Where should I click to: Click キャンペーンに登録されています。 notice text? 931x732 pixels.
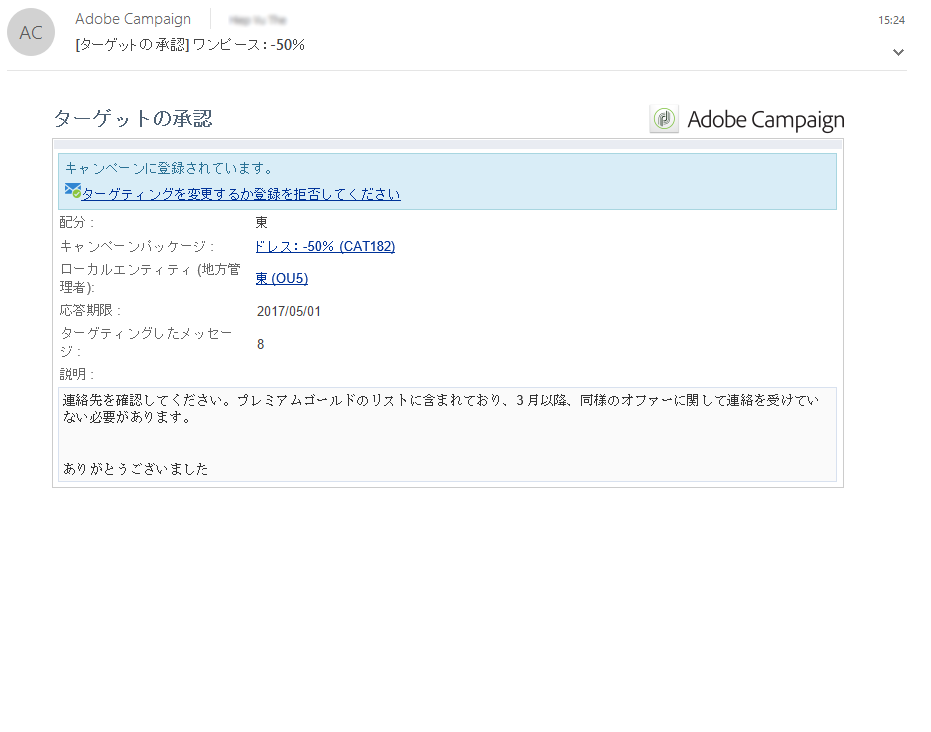pyautogui.click(x=169, y=169)
